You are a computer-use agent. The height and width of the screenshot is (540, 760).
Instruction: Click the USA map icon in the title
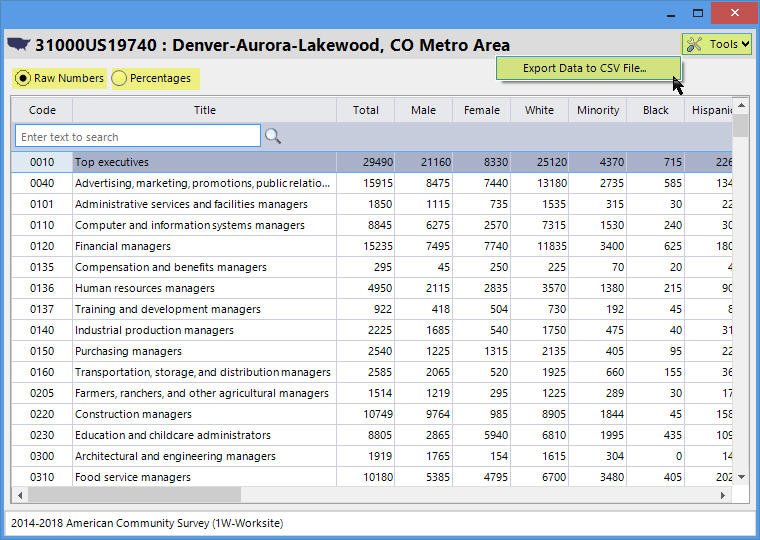tap(19, 44)
